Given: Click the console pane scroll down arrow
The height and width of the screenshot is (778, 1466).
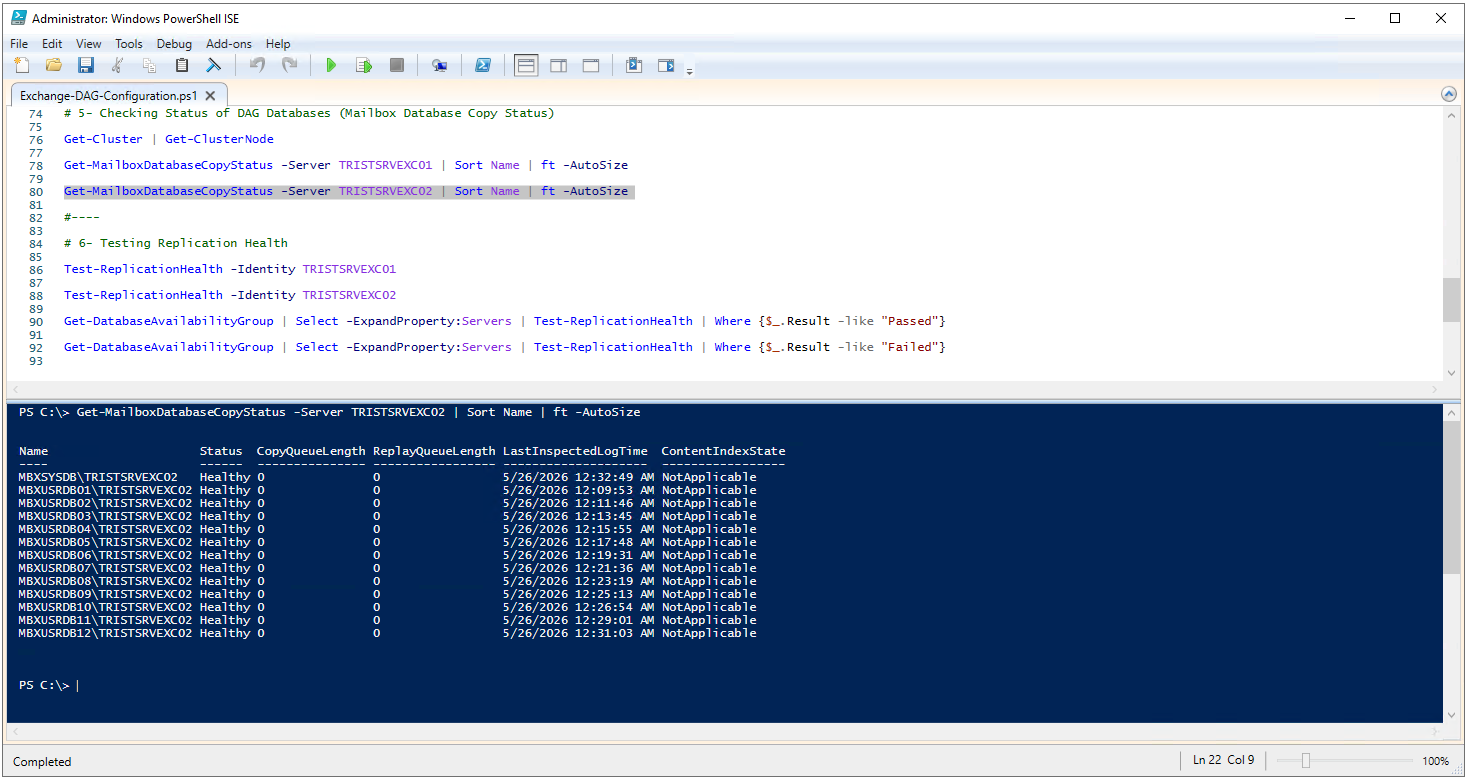Looking at the screenshot, I should [1449, 715].
